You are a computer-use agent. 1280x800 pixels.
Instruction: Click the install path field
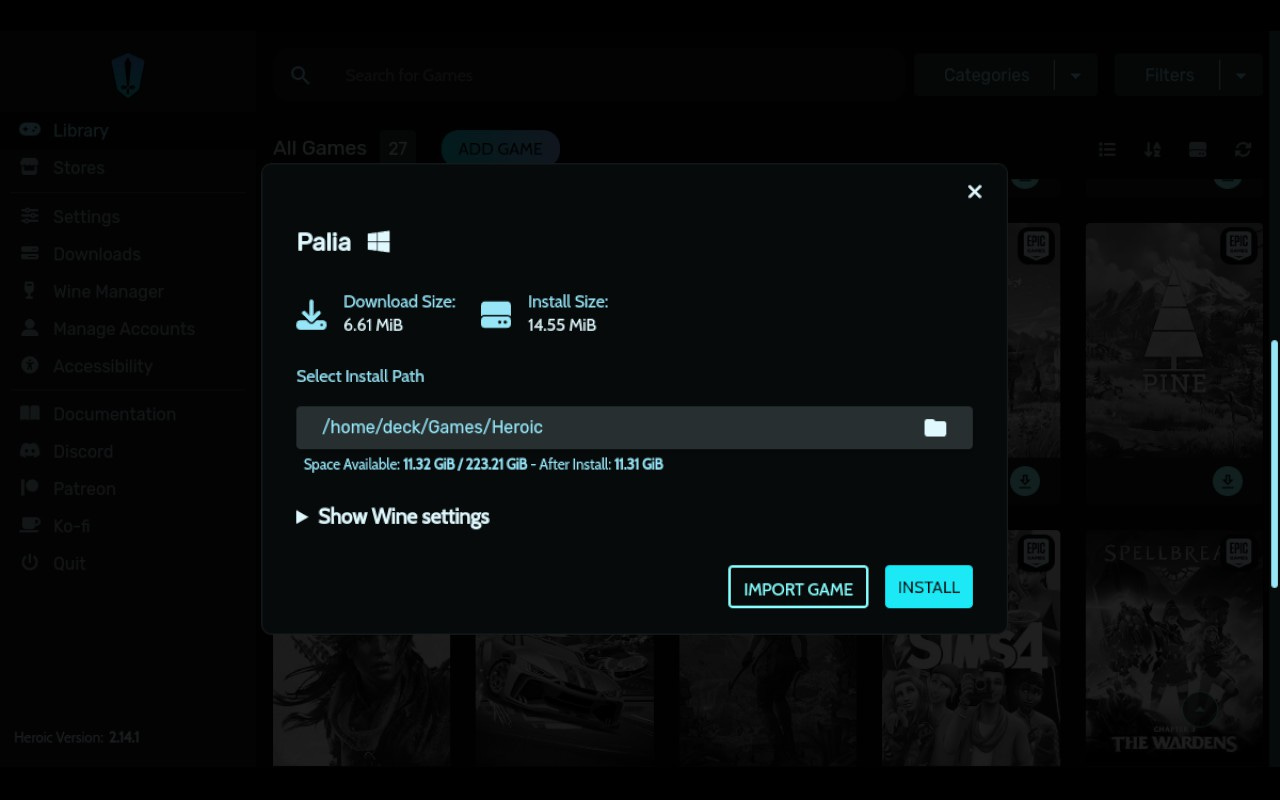[634, 427]
